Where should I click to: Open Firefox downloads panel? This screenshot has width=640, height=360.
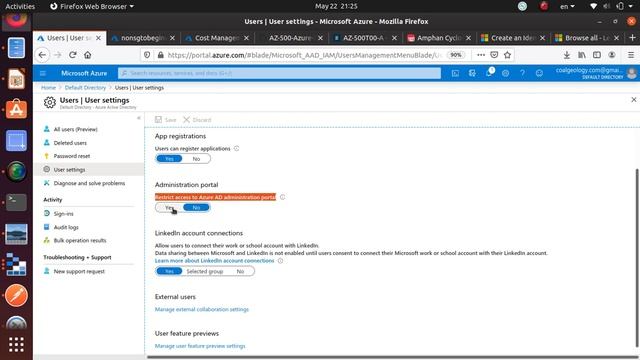[x=567, y=55]
